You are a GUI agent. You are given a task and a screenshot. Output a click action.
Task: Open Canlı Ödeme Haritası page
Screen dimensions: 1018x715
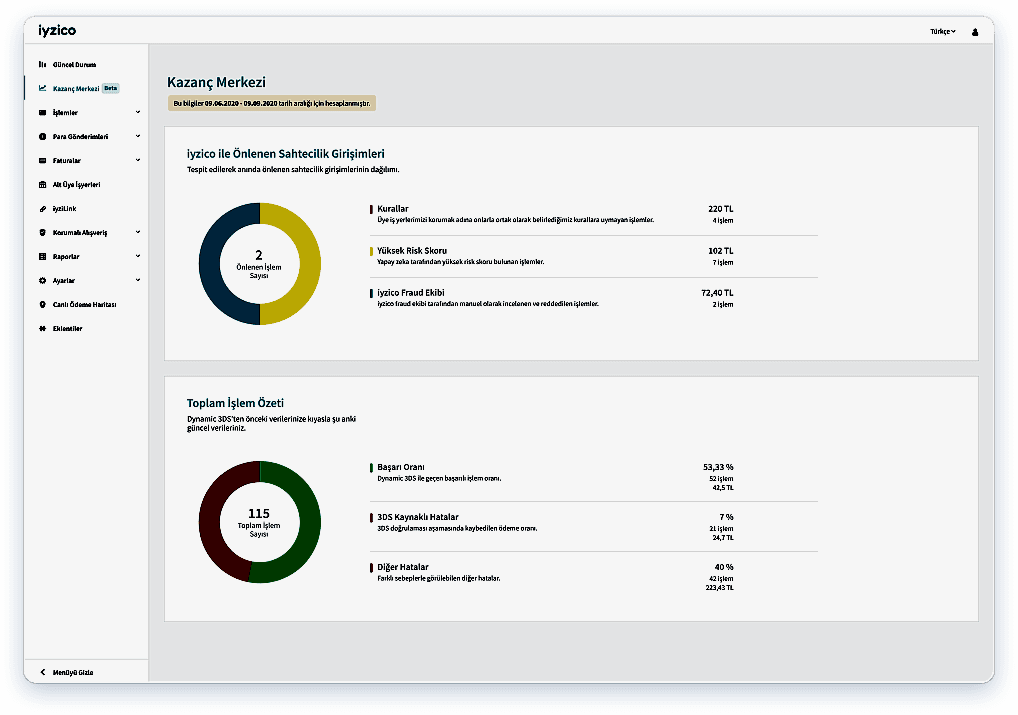point(86,305)
